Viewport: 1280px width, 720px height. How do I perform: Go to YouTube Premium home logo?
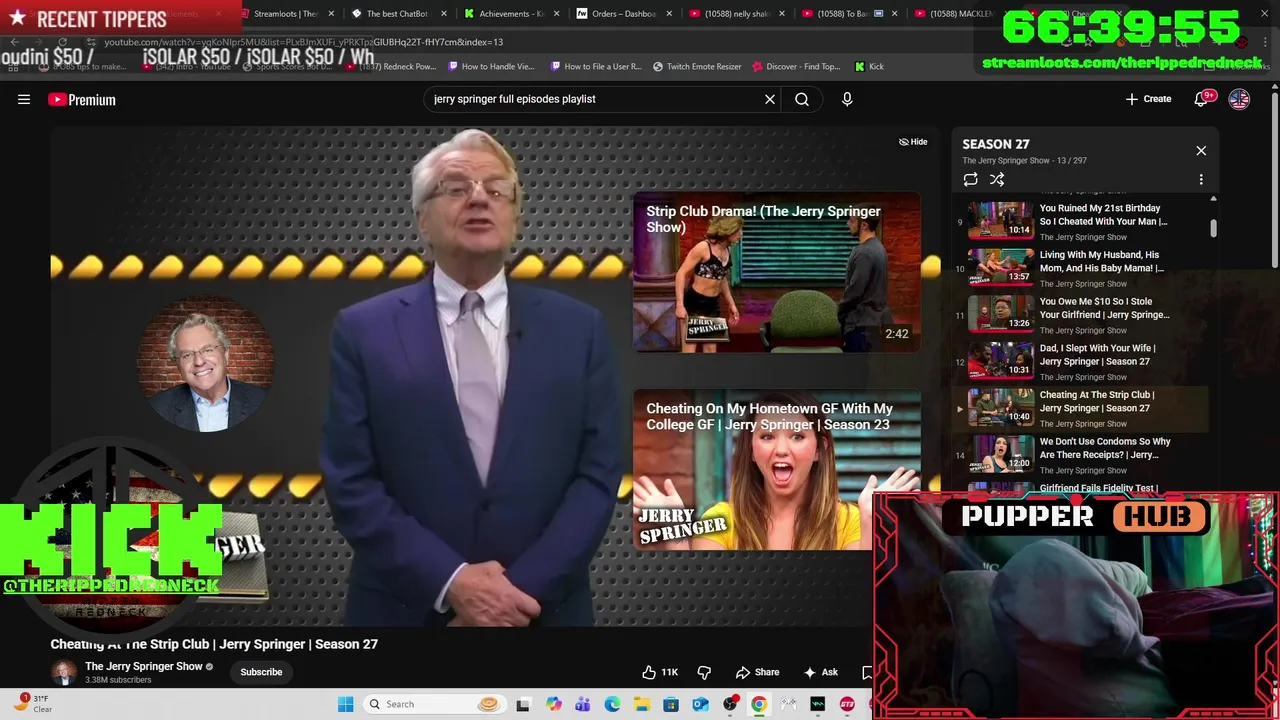[82, 99]
